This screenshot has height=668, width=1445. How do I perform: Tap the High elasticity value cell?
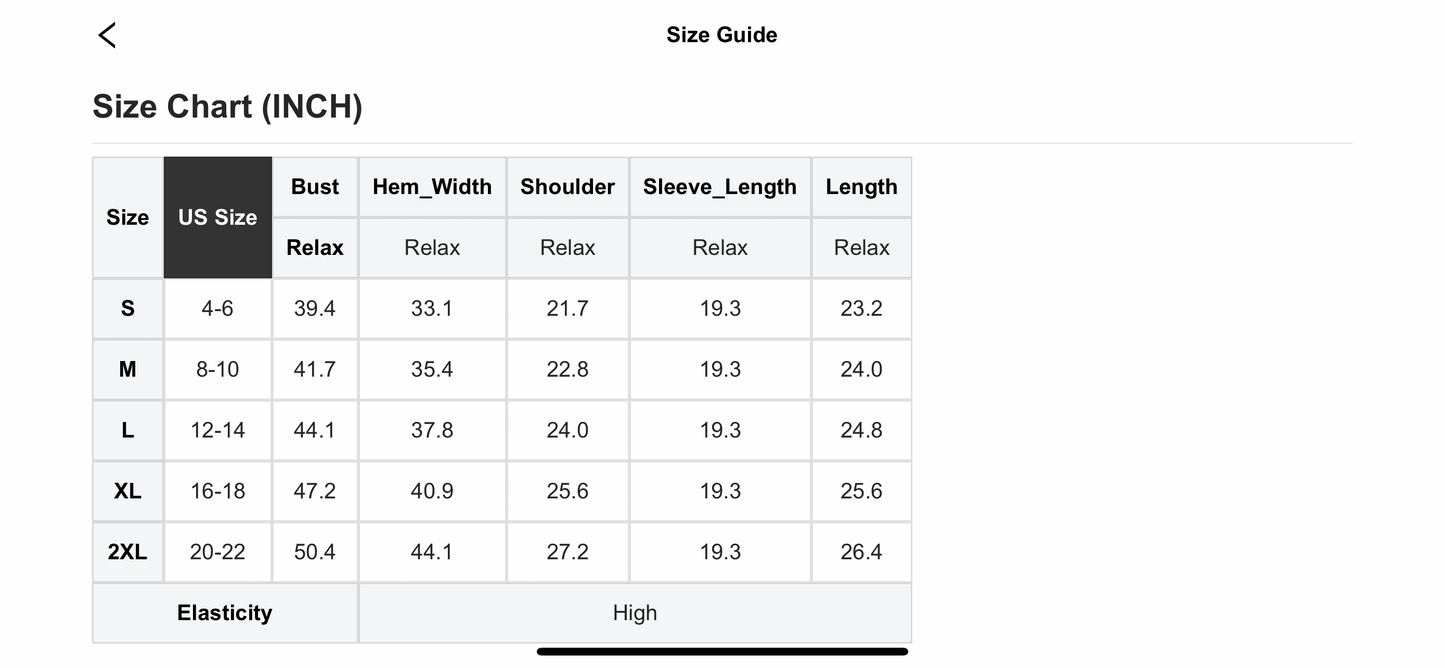tap(635, 613)
